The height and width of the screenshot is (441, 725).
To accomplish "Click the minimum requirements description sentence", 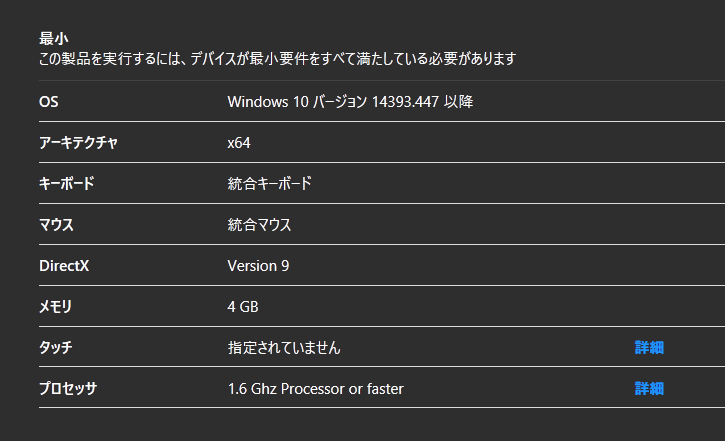I will point(277,59).
